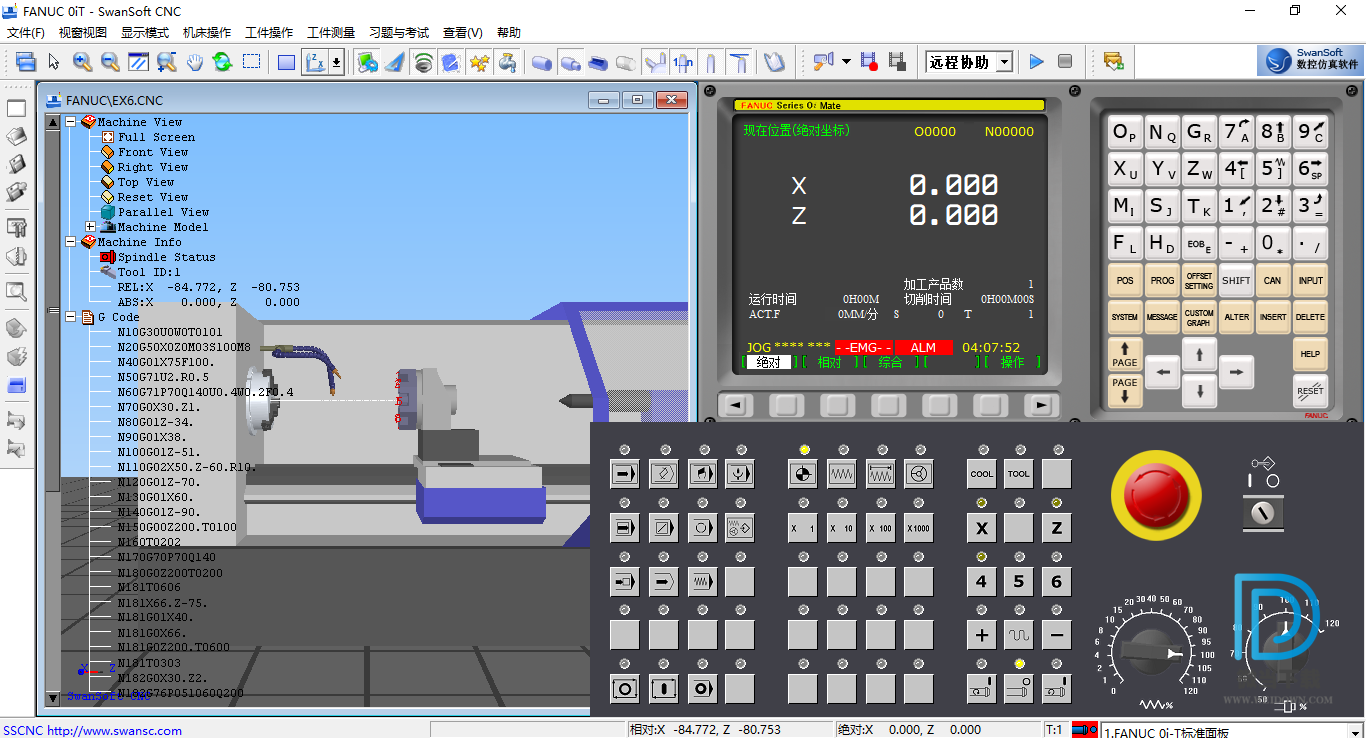
Task: Click the tree panel scroll up arrow
Action: (x=53, y=121)
